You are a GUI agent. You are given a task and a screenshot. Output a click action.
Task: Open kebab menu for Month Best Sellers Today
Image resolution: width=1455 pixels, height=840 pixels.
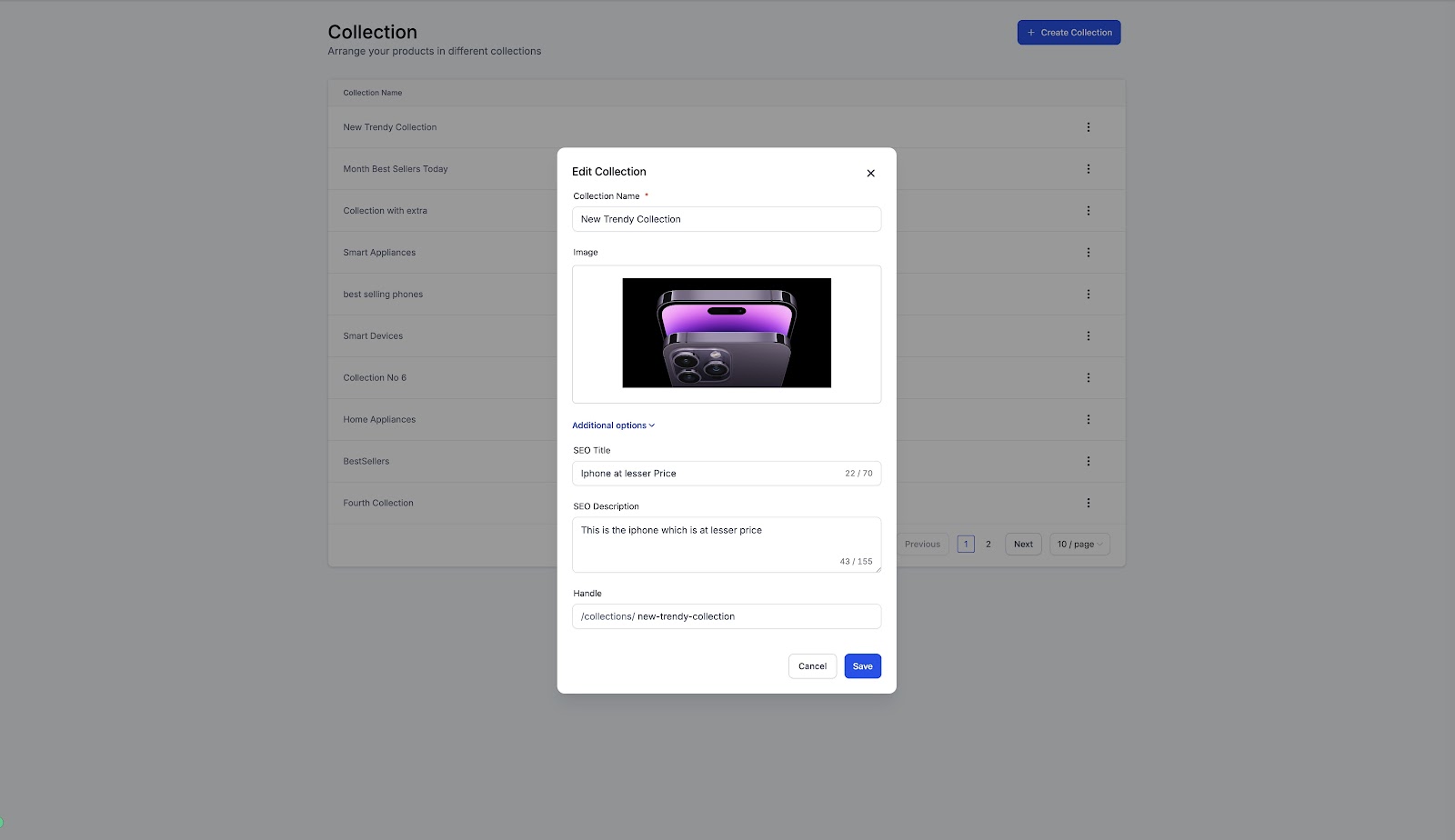point(1088,169)
